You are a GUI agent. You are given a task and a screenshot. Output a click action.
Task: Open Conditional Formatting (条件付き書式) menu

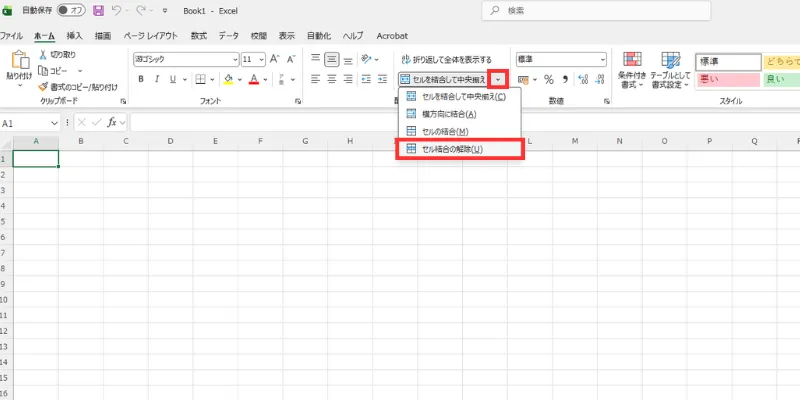point(632,70)
